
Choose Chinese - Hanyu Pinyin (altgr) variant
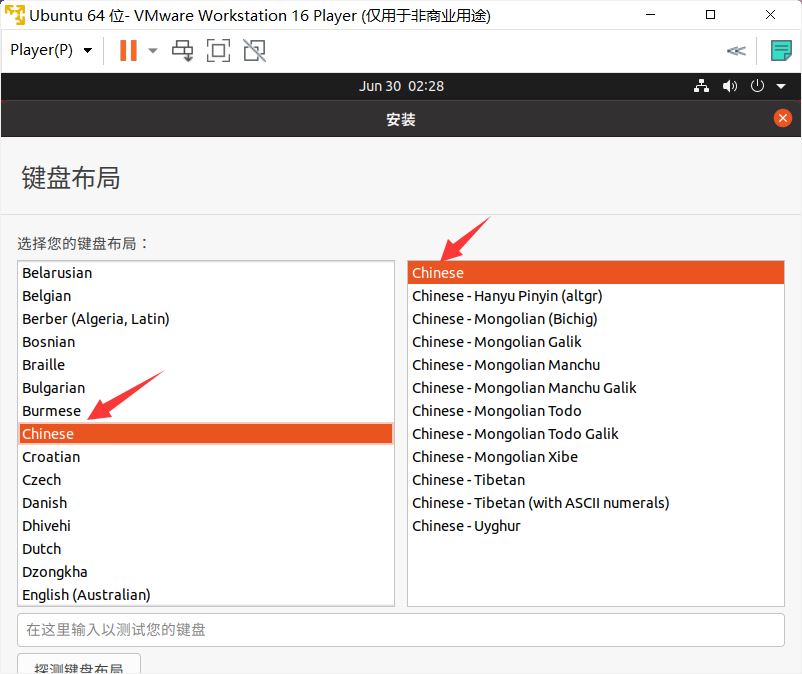coord(507,296)
